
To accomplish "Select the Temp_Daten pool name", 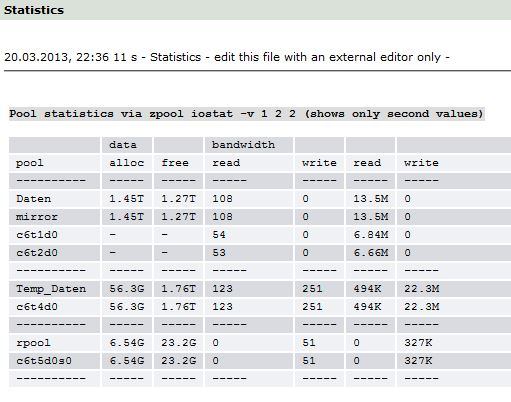I will click(51, 289).
